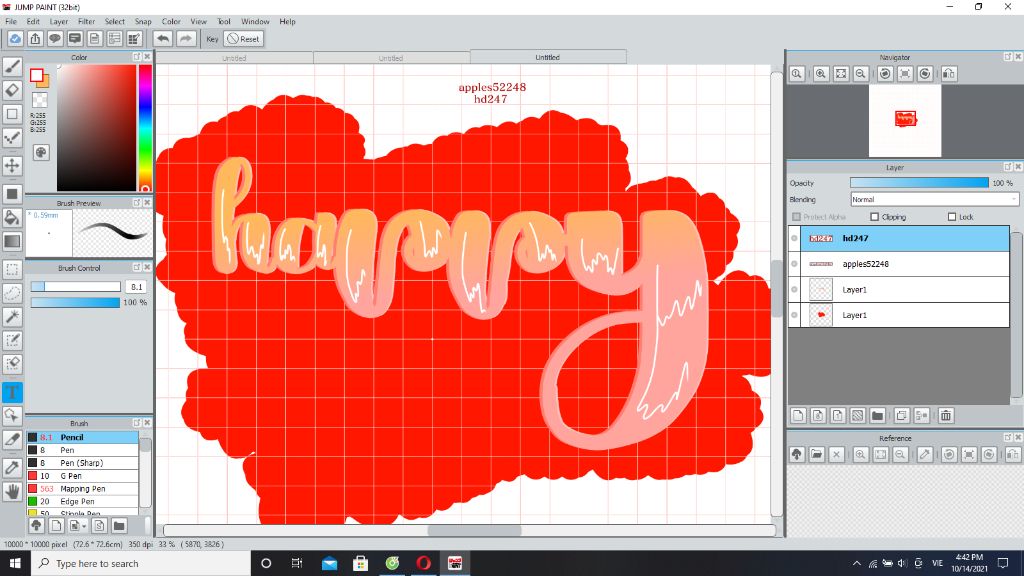Select the Edge Pen brush
This screenshot has height=576, width=1024.
point(82,502)
